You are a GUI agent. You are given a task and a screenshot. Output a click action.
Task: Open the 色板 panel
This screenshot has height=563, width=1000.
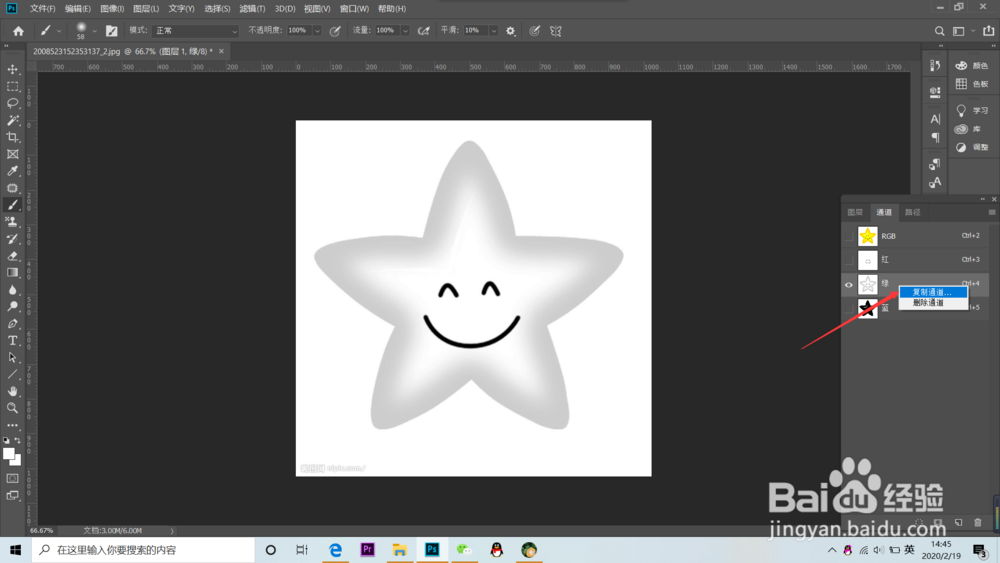pyautogui.click(x=972, y=84)
